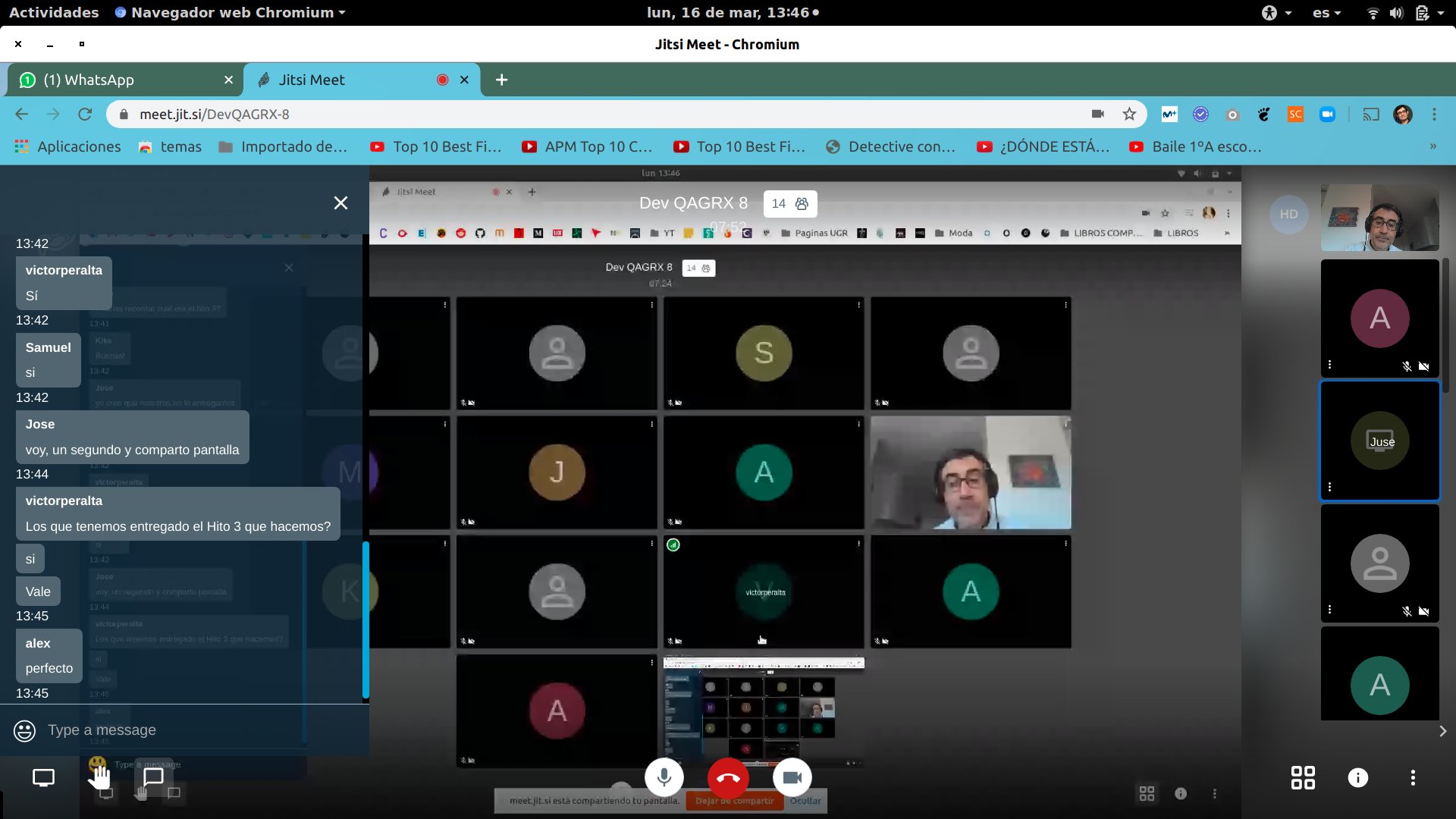Open more actions three-dot menu

pos(1412,778)
